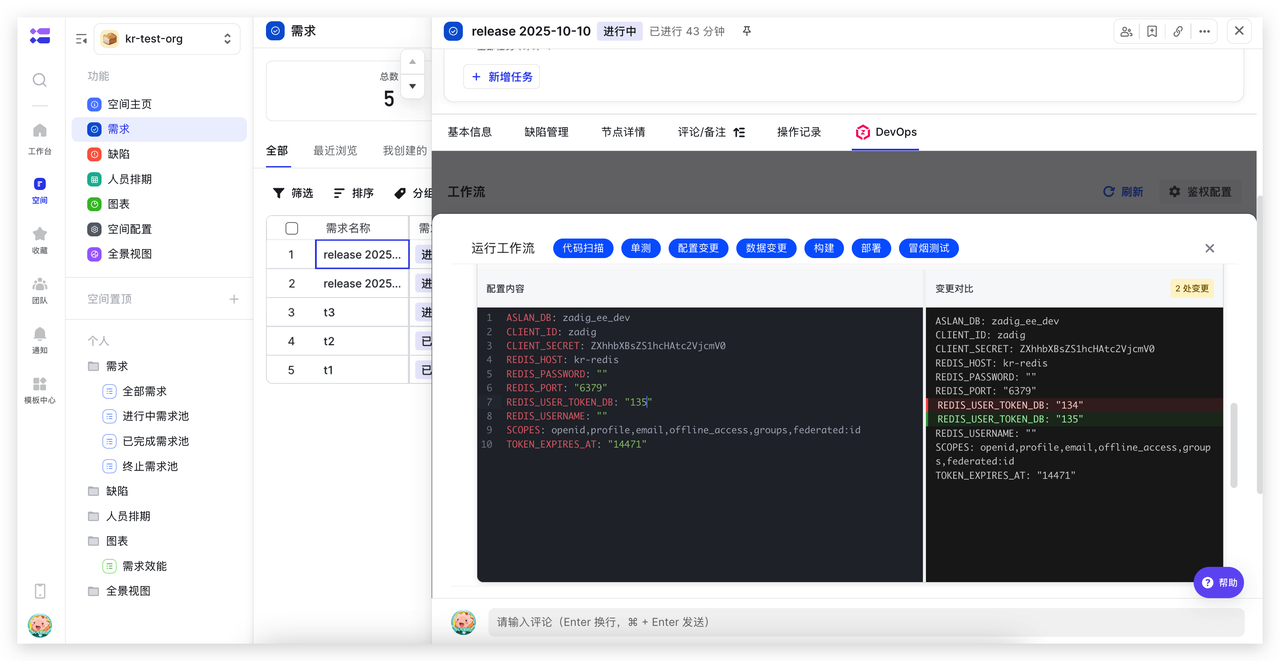
Task: Open the 模板中心 template center
Action: (x=39, y=385)
